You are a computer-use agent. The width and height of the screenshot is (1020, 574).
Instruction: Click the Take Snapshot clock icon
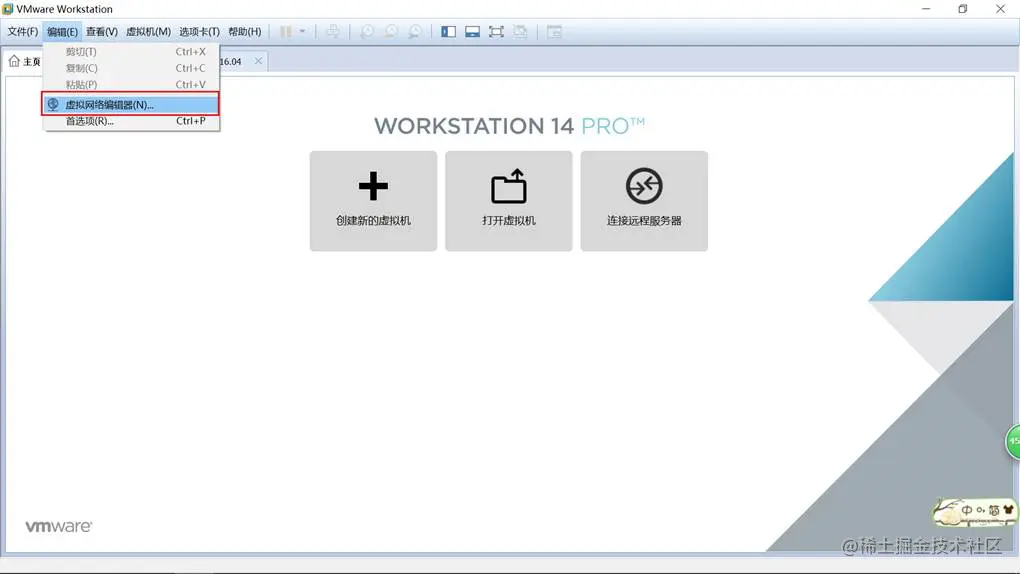(x=368, y=31)
